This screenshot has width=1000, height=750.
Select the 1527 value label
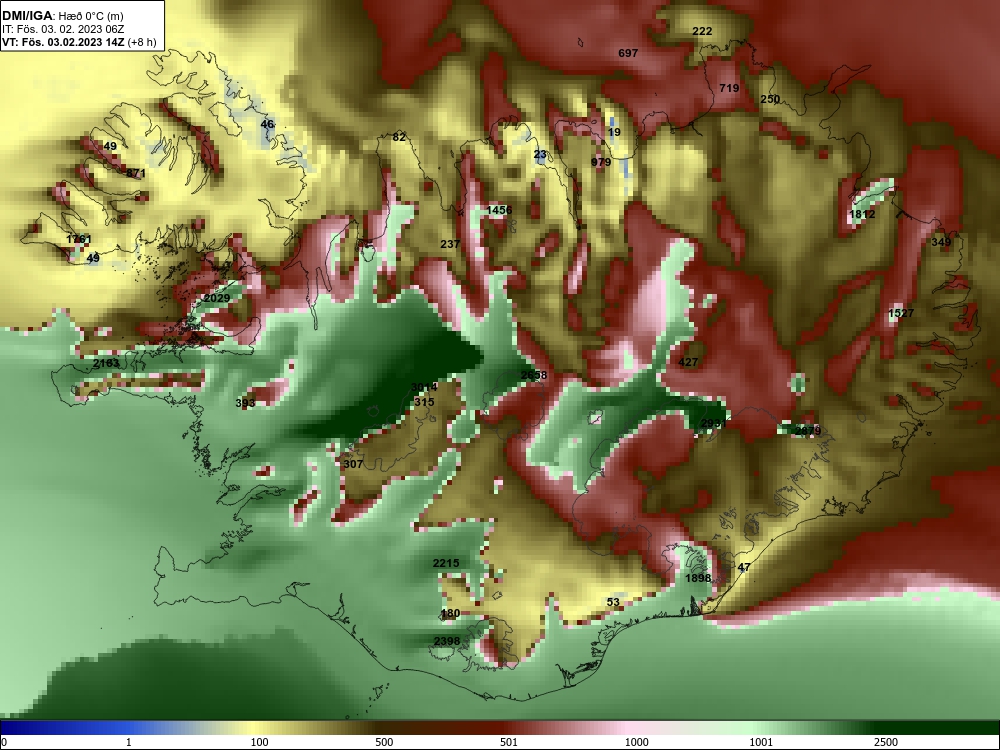pyautogui.click(x=901, y=312)
